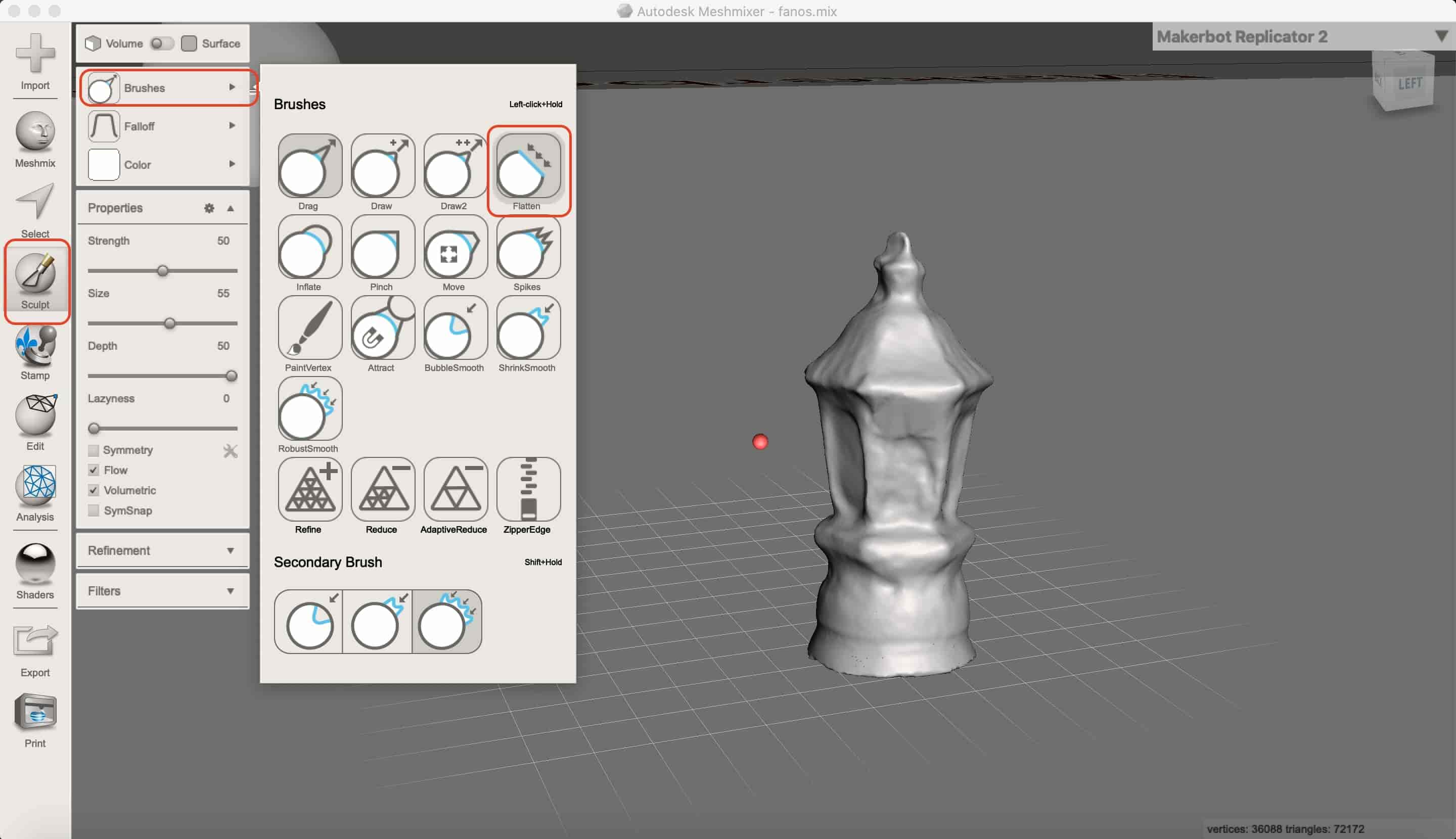Screen dimensions: 1456x839
Task: Click the symmetry plane settings icon
Action: (231, 451)
